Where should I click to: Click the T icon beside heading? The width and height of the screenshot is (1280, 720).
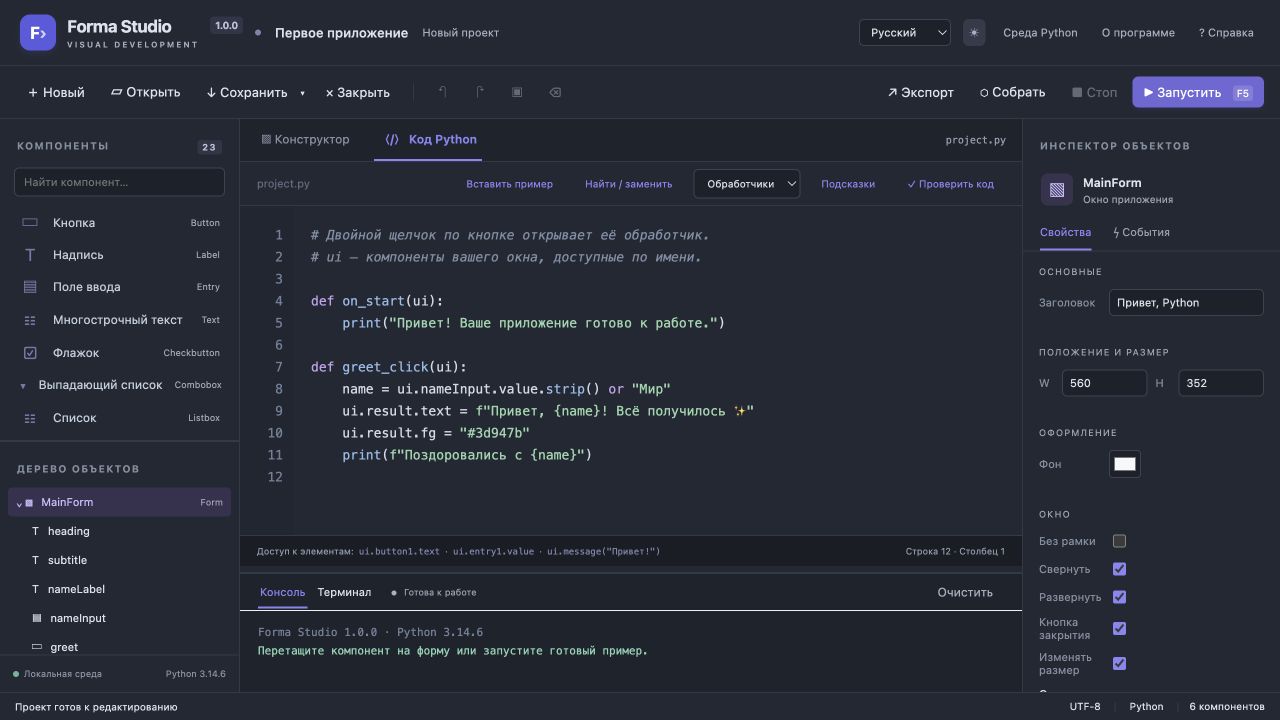tap(36, 531)
